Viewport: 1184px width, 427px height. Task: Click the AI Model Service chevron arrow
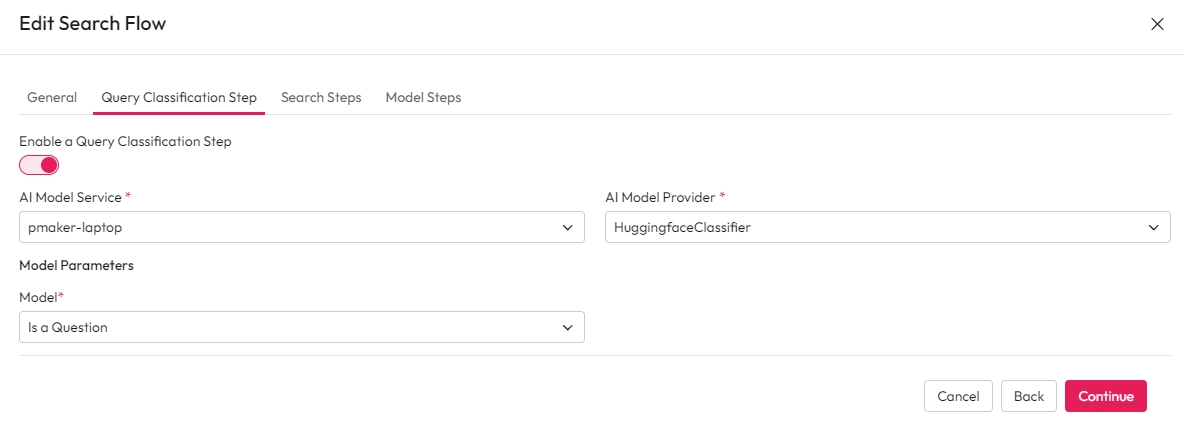[568, 228]
